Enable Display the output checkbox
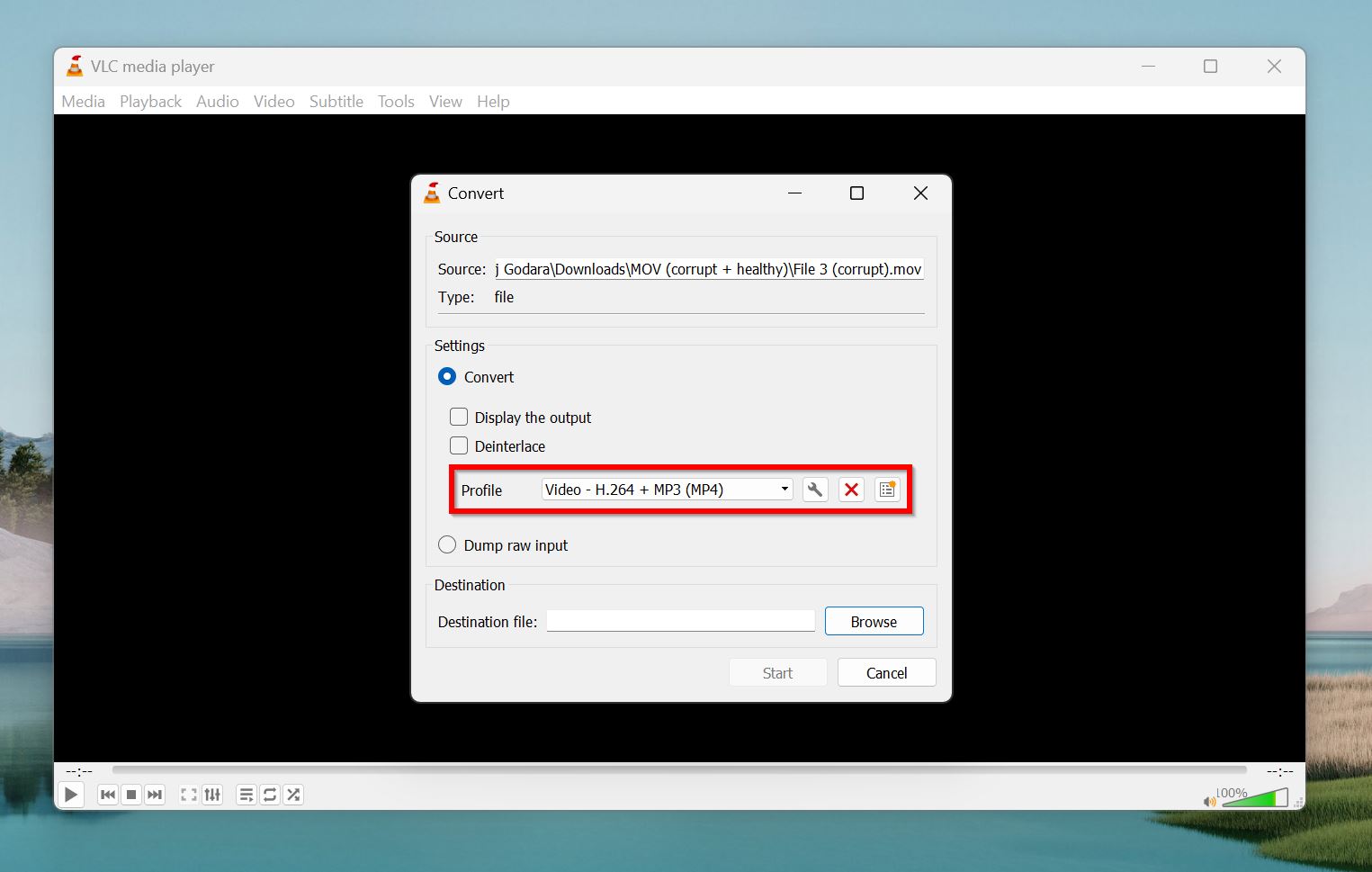 (x=459, y=417)
